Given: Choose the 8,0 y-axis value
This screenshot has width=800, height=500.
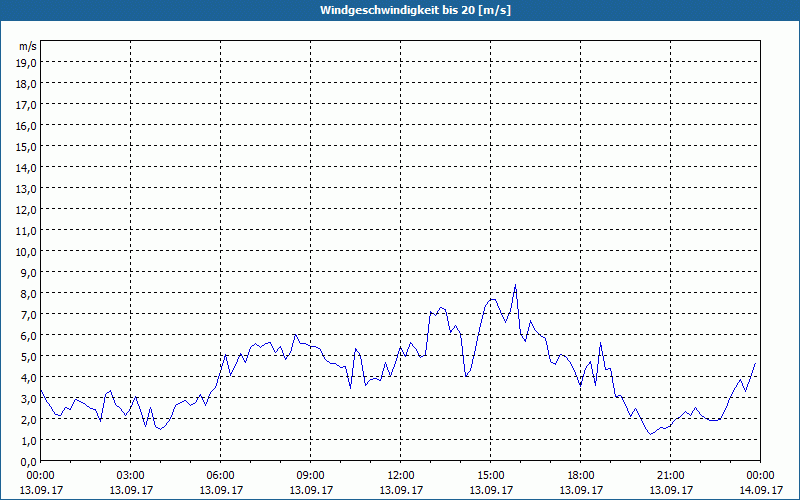Looking at the screenshot, I should (30, 294).
